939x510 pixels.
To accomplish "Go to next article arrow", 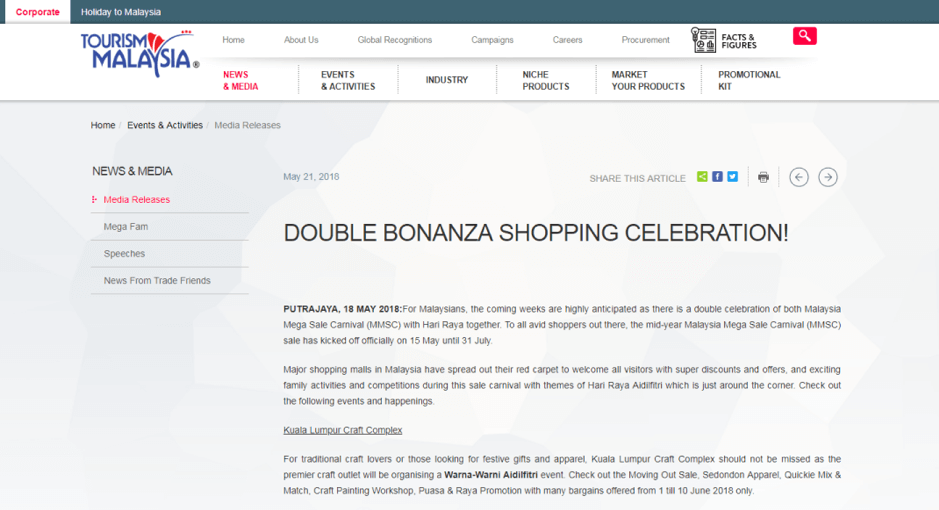I will [827, 177].
